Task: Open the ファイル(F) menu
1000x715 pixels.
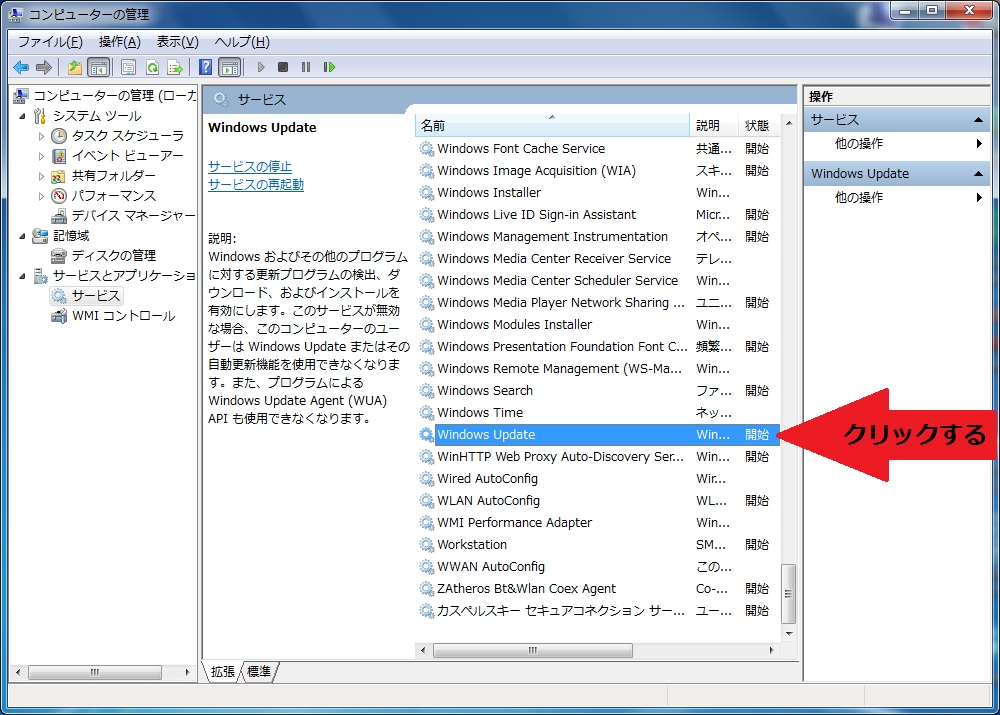Action: (x=50, y=42)
